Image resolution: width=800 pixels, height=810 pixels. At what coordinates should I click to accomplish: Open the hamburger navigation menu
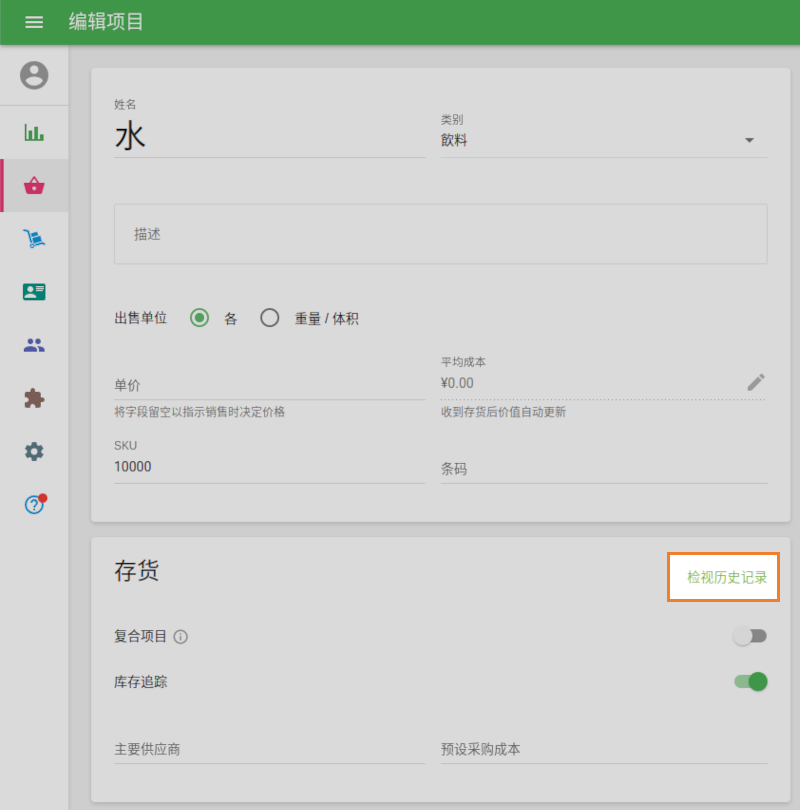pos(34,22)
